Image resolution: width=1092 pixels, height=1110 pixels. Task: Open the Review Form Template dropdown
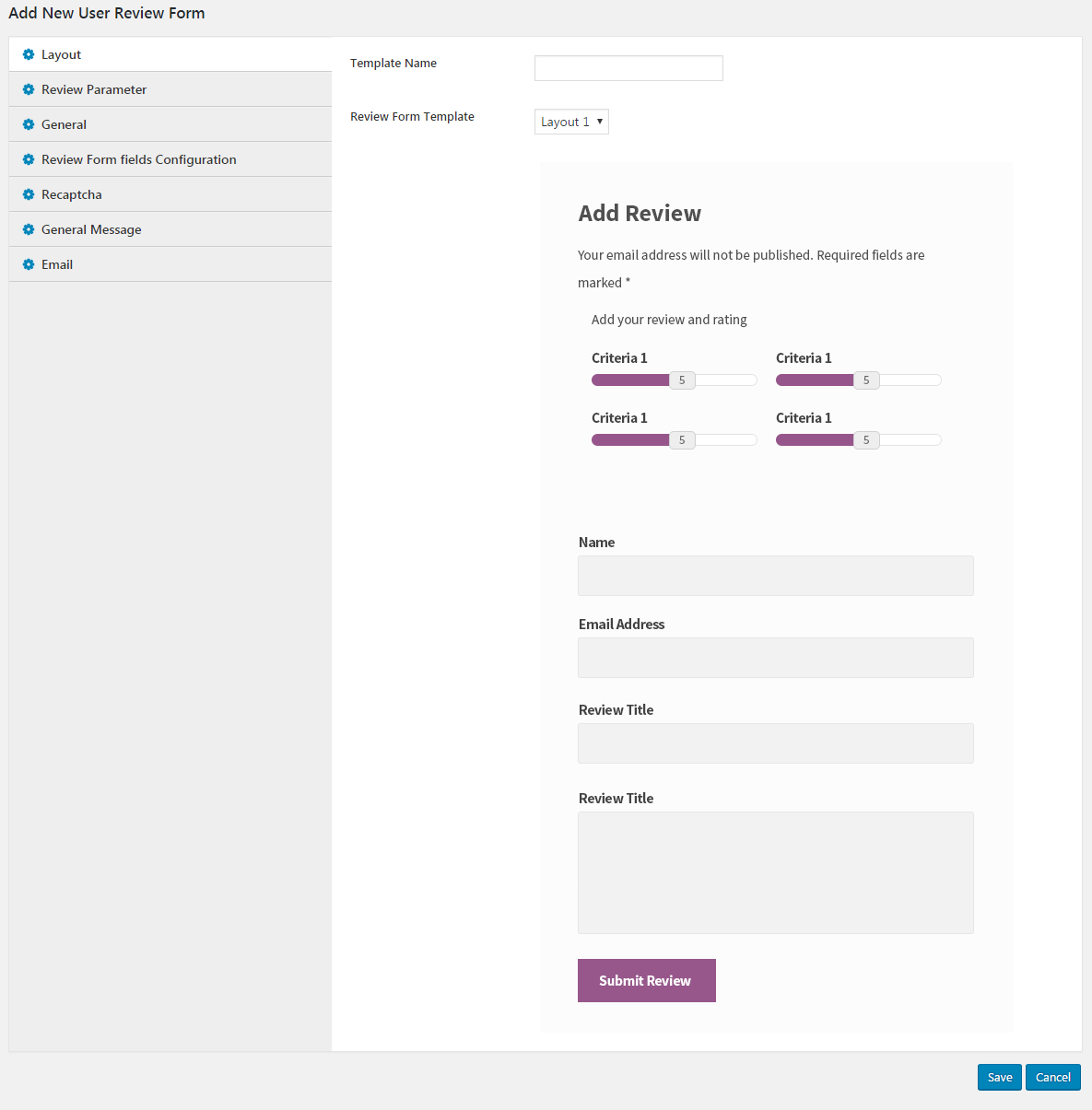point(571,122)
